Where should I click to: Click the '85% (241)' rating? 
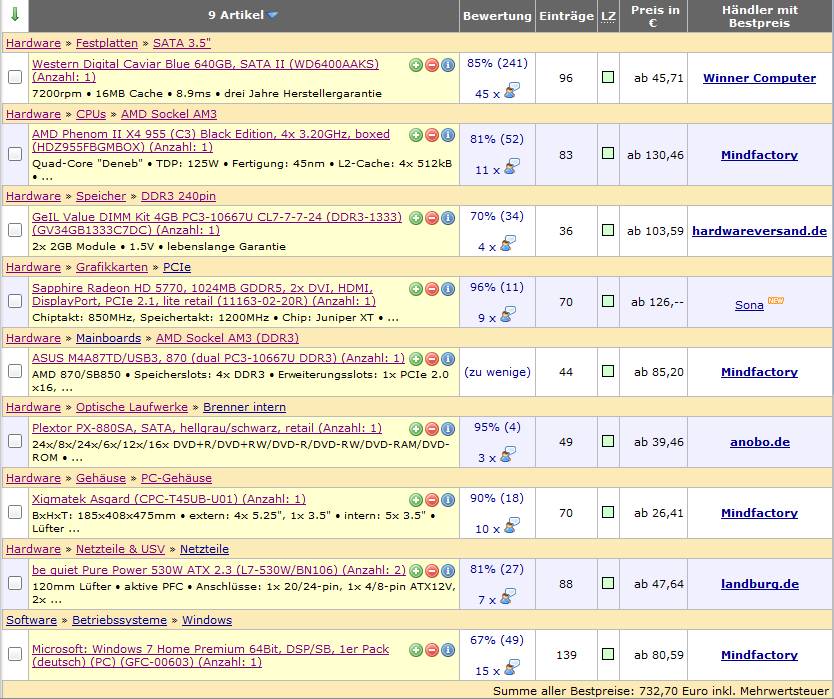click(497, 63)
